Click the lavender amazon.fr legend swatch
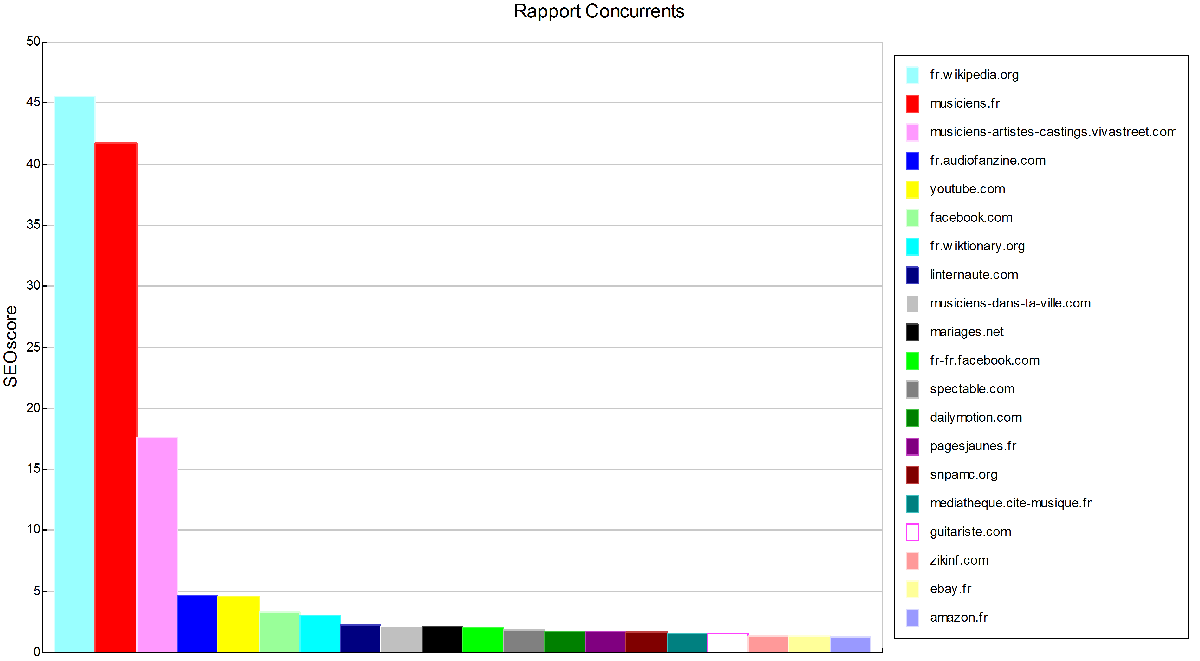The height and width of the screenshot is (661, 1200). tap(912, 618)
